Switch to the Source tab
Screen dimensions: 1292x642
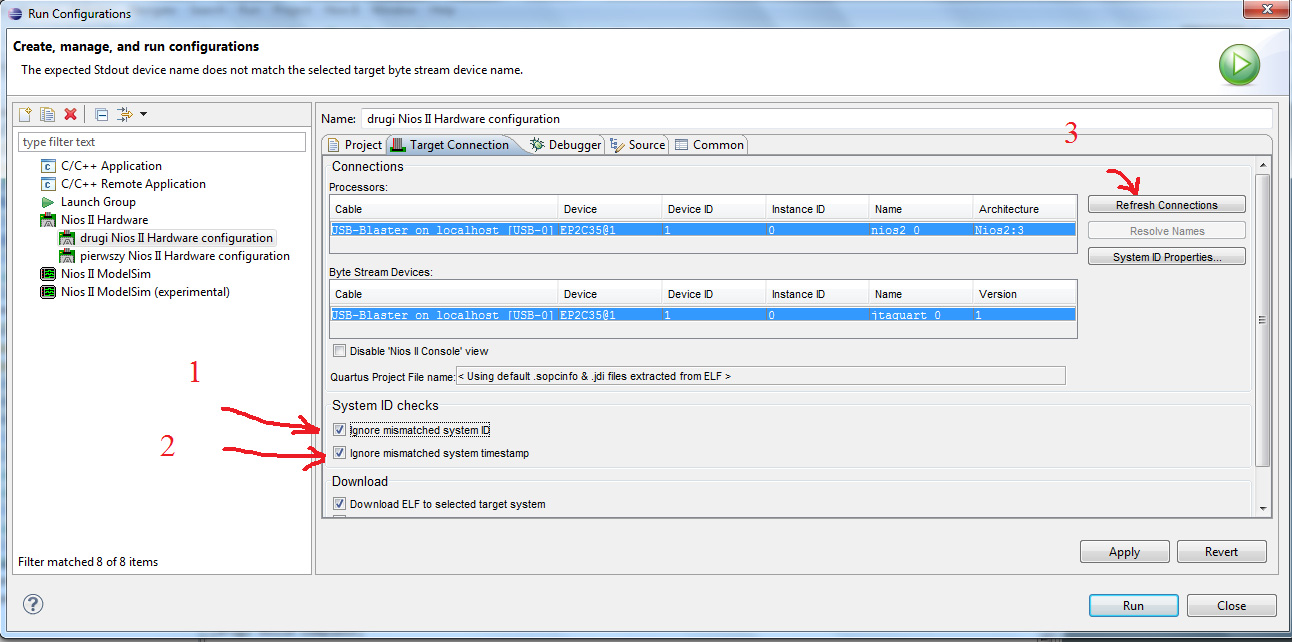[637, 145]
